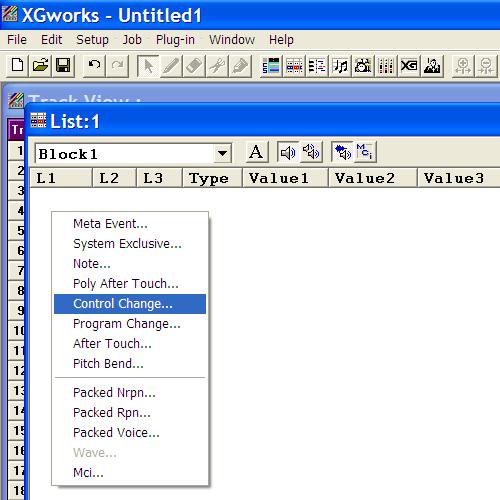Toggle the single speaker icon in List window
This screenshot has width=500, height=500.
pos(288,152)
